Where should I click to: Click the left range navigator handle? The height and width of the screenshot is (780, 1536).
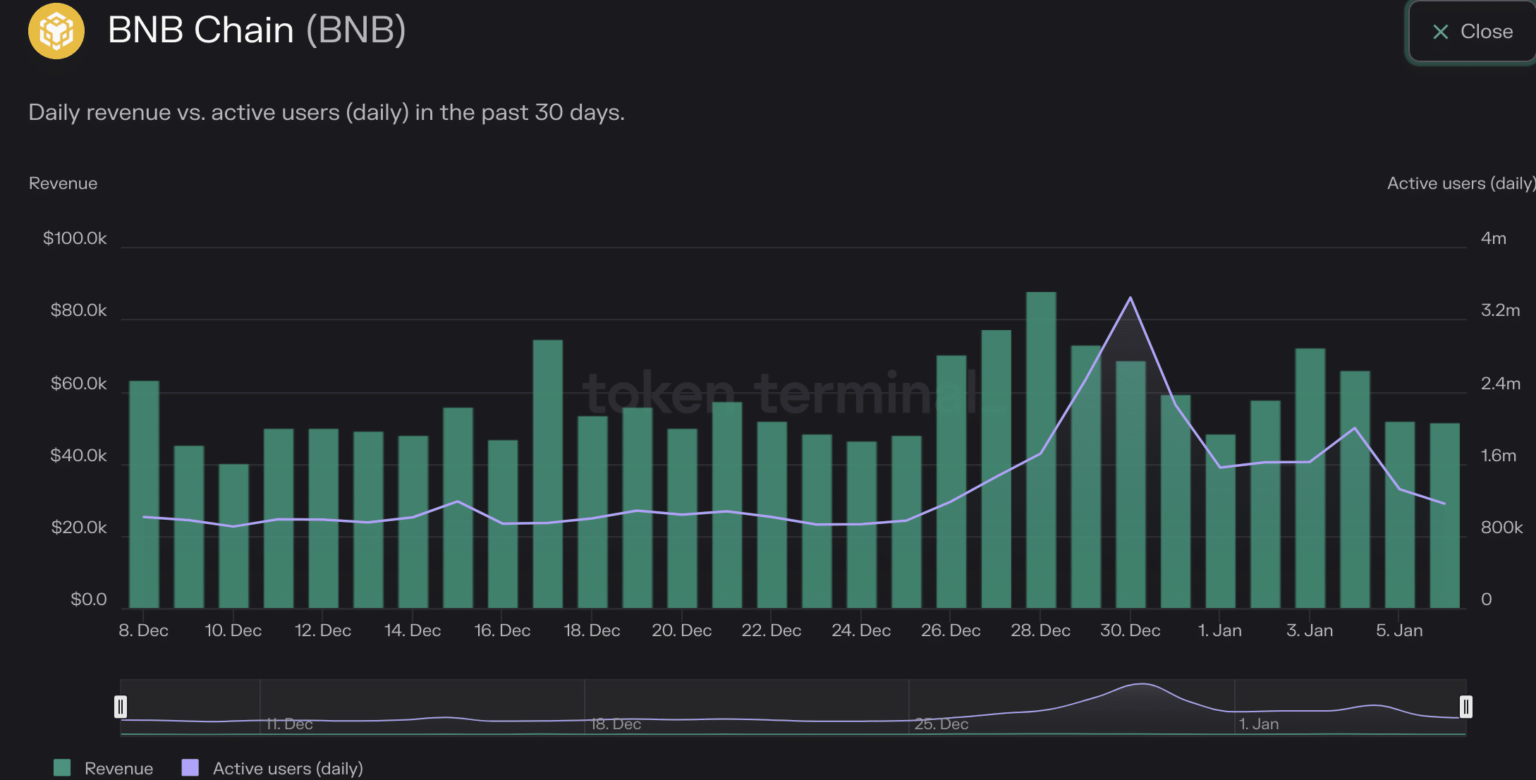tap(121, 707)
